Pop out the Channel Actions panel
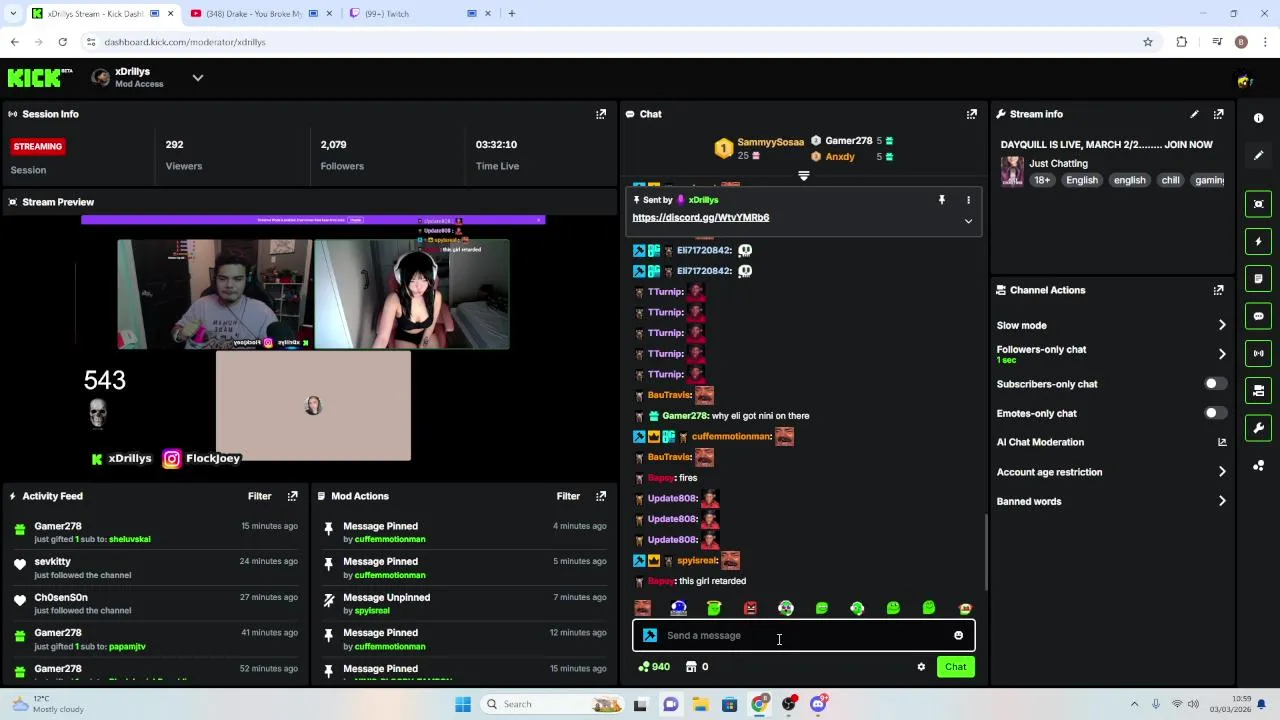The height and width of the screenshot is (720, 1280). 1218,290
